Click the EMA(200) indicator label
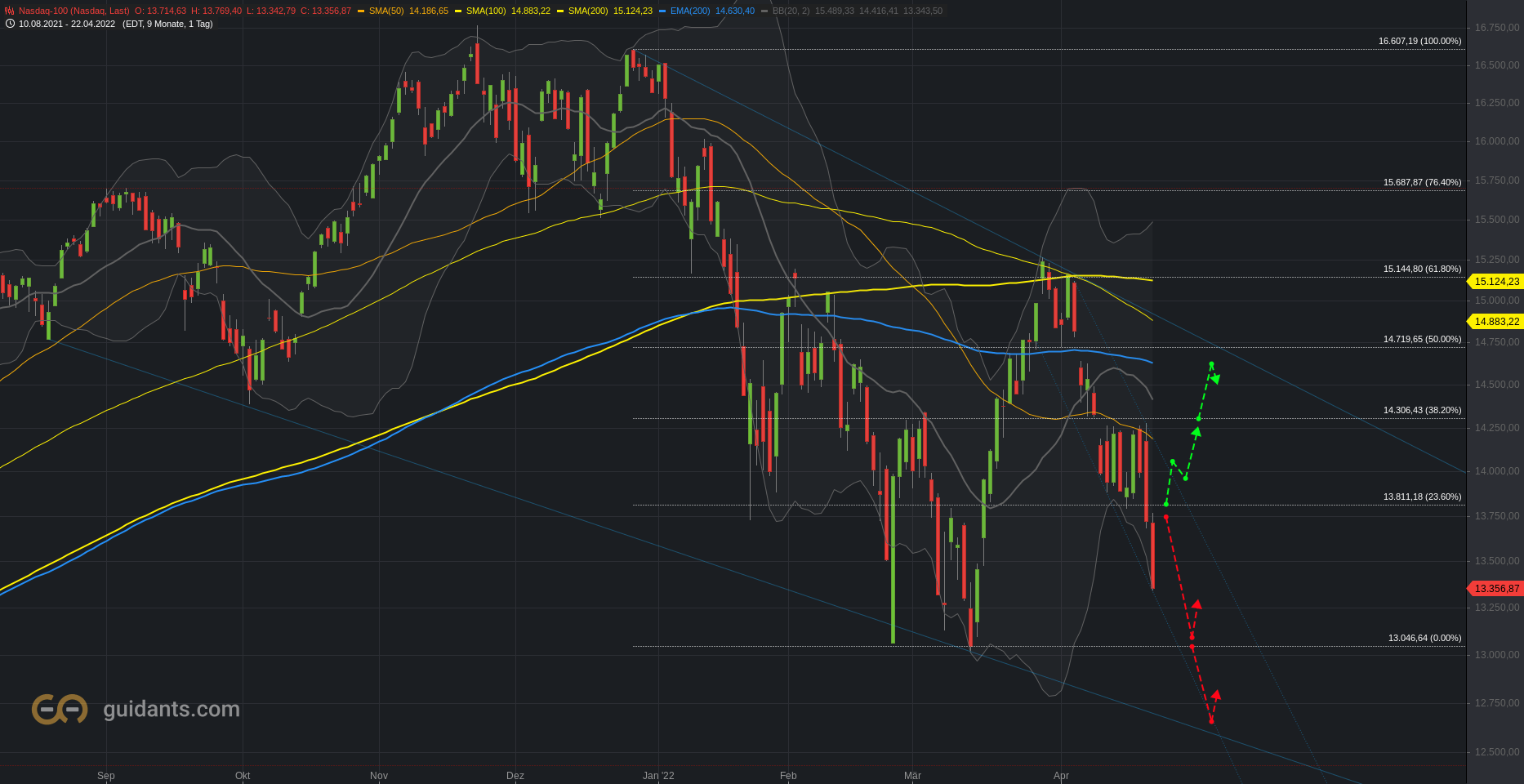 (x=690, y=11)
